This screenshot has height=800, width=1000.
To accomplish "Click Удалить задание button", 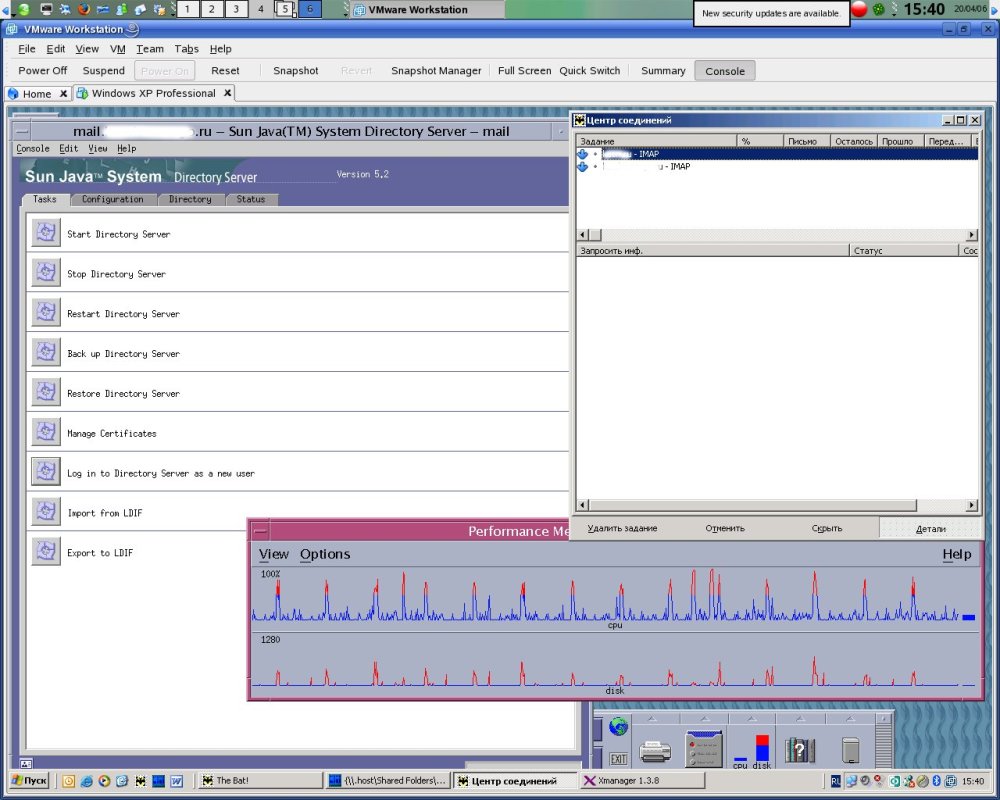I will (x=622, y=528).
